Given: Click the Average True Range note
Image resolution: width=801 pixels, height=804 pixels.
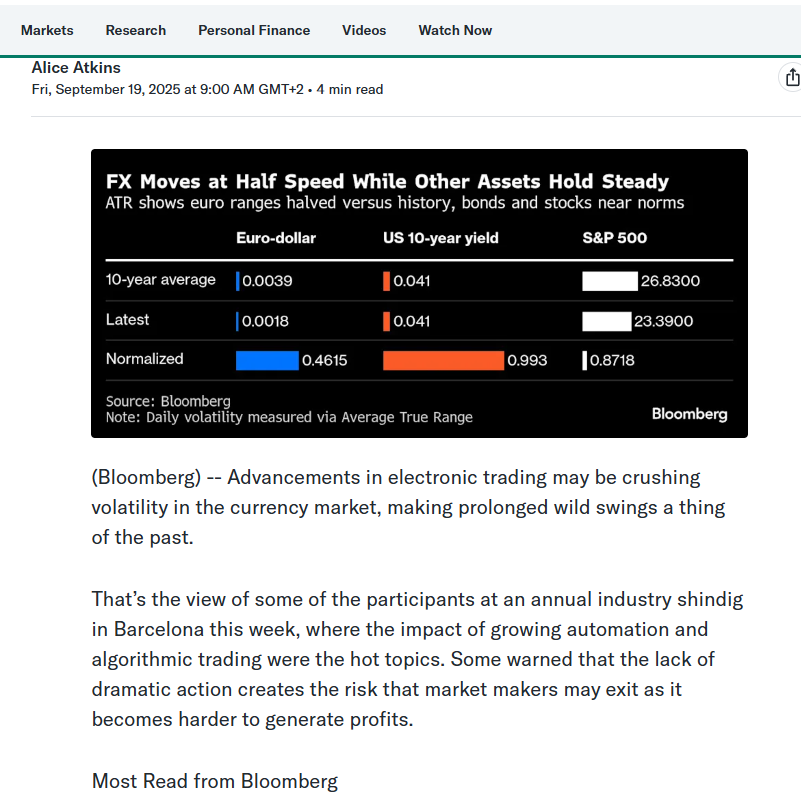Looking at the screenshot, I should 289,417.
